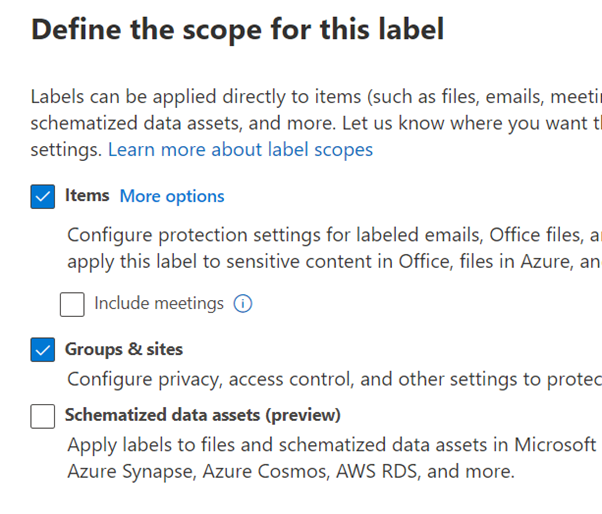This screenshot has height=514, width=602.
Task: Open Learn more about label scopes link
Action: point(240,150)
